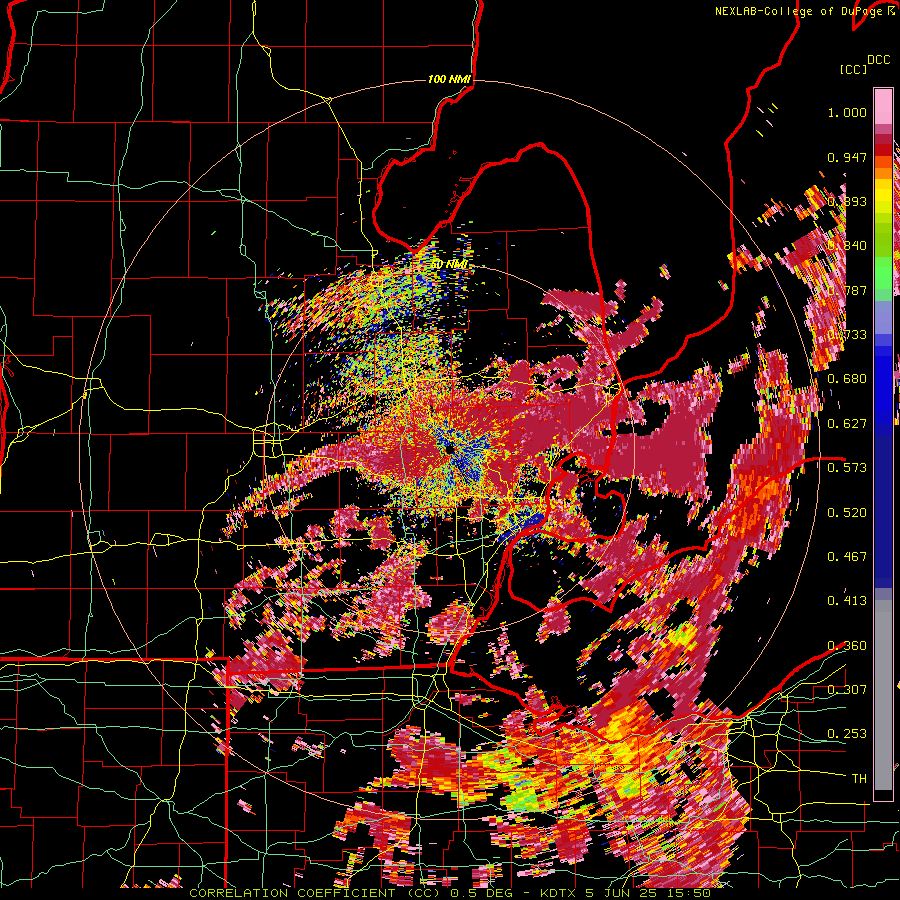Select the 0.947 scale value
Viewport: 900px width, 900px height.
point(847,157)
